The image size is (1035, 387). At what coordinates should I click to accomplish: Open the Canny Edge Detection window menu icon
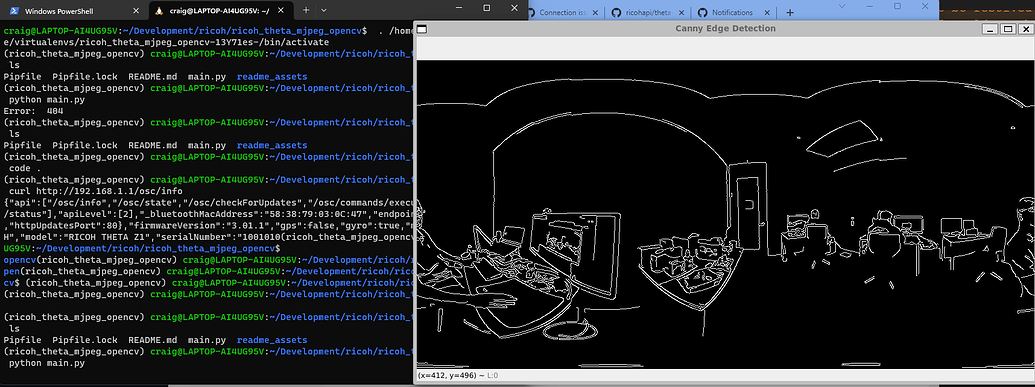(422, 29)
